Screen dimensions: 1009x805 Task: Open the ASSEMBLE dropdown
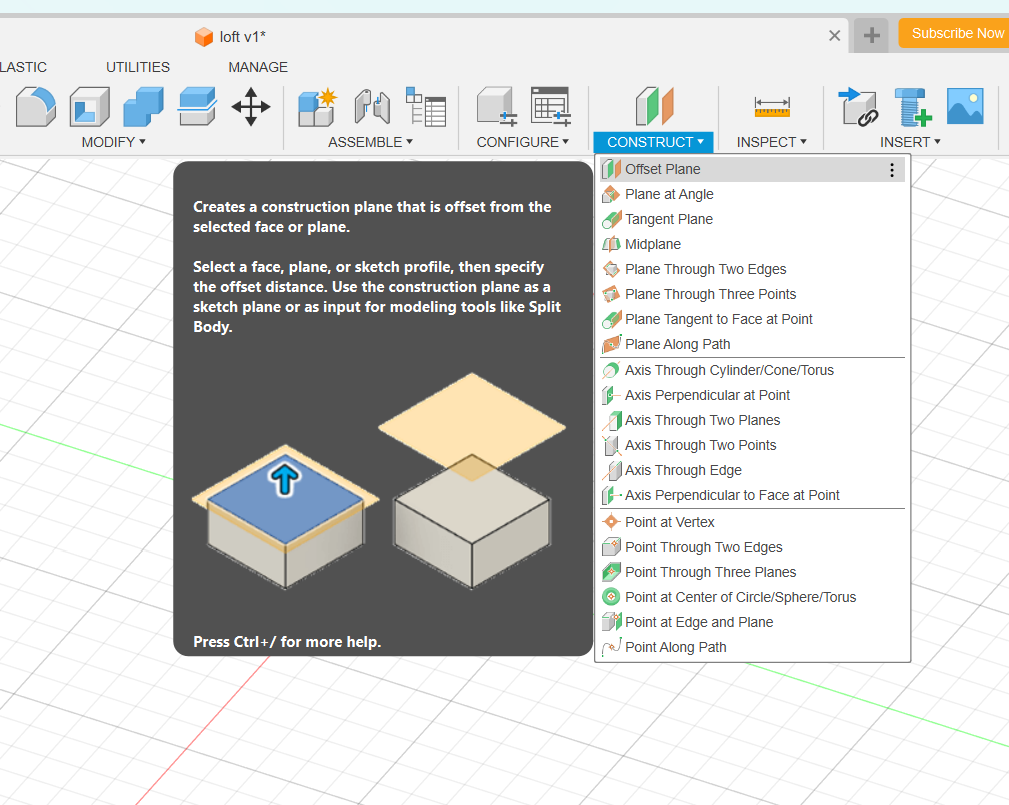pos(371,142)
